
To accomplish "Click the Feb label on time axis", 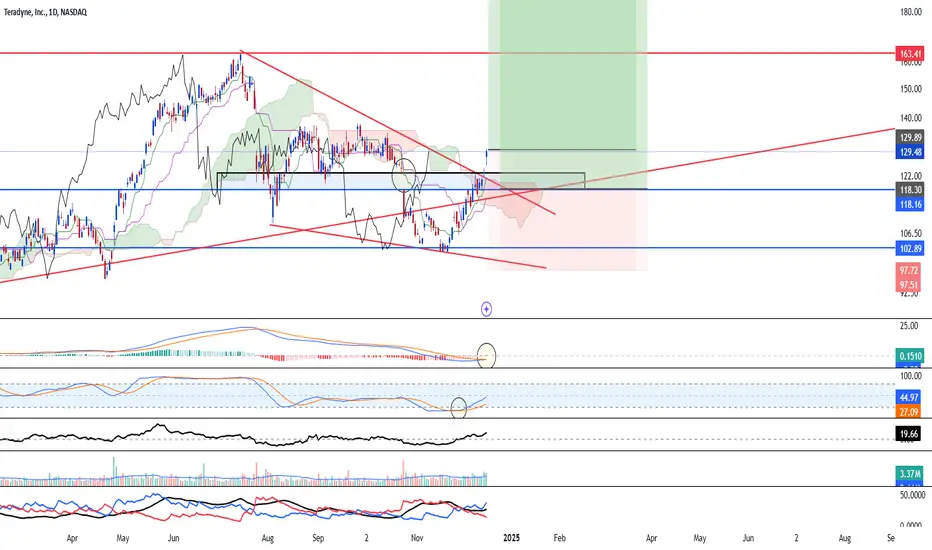I will (559, 538).
